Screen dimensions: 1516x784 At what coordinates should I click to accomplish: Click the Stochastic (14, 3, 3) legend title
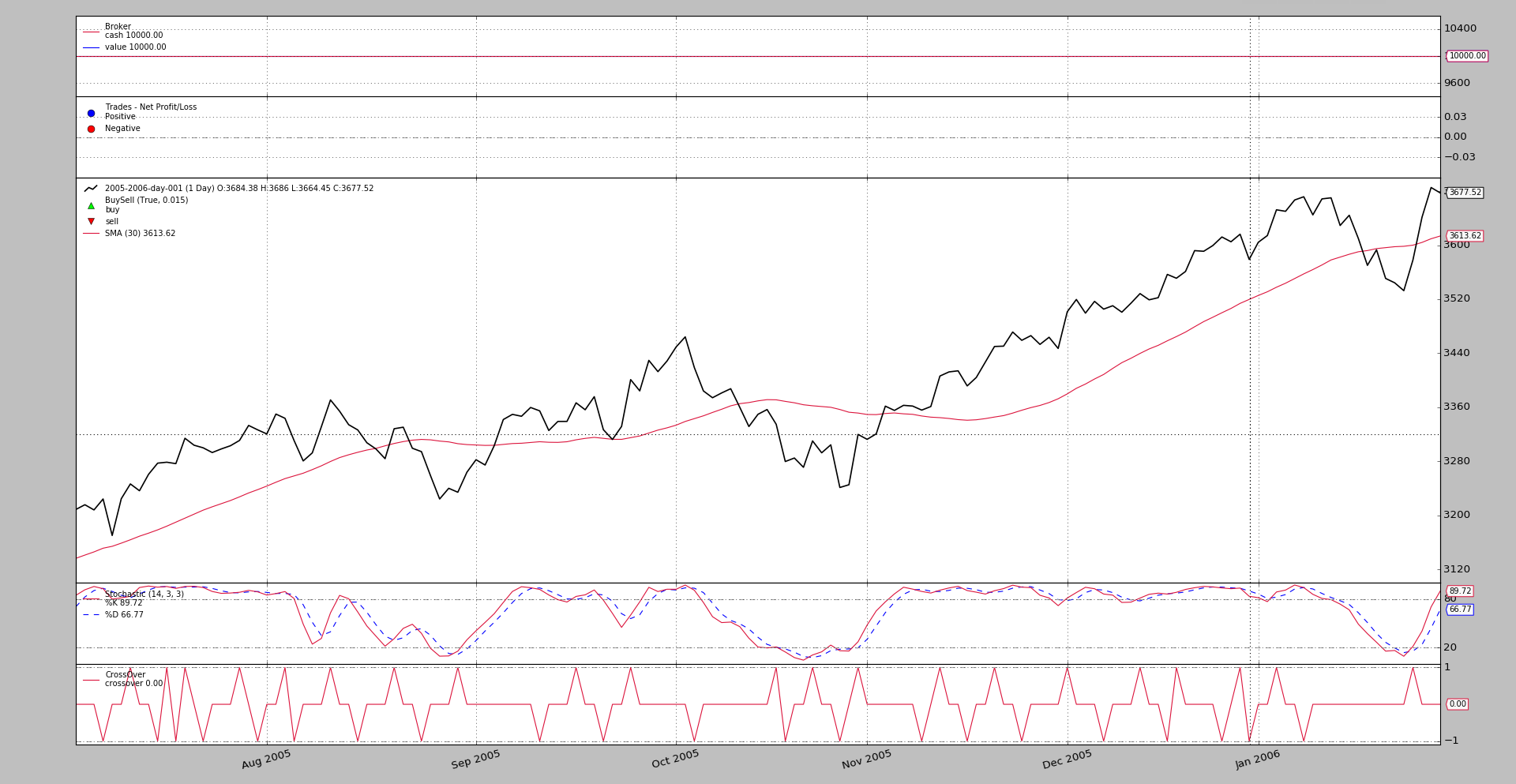coord(144,595)
